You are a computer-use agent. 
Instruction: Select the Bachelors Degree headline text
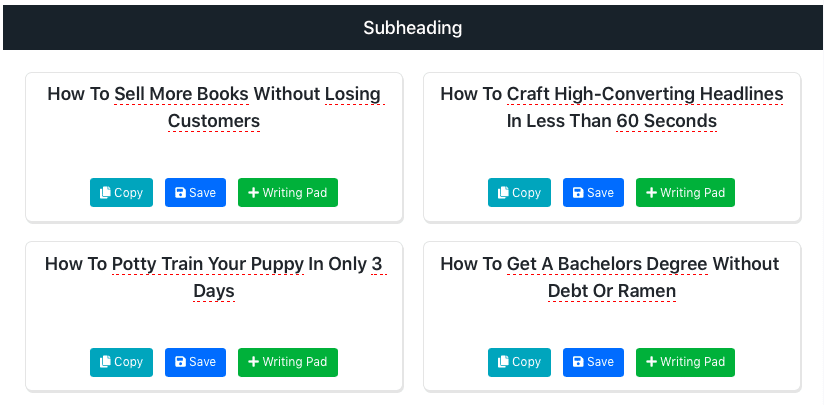[610, 277]
